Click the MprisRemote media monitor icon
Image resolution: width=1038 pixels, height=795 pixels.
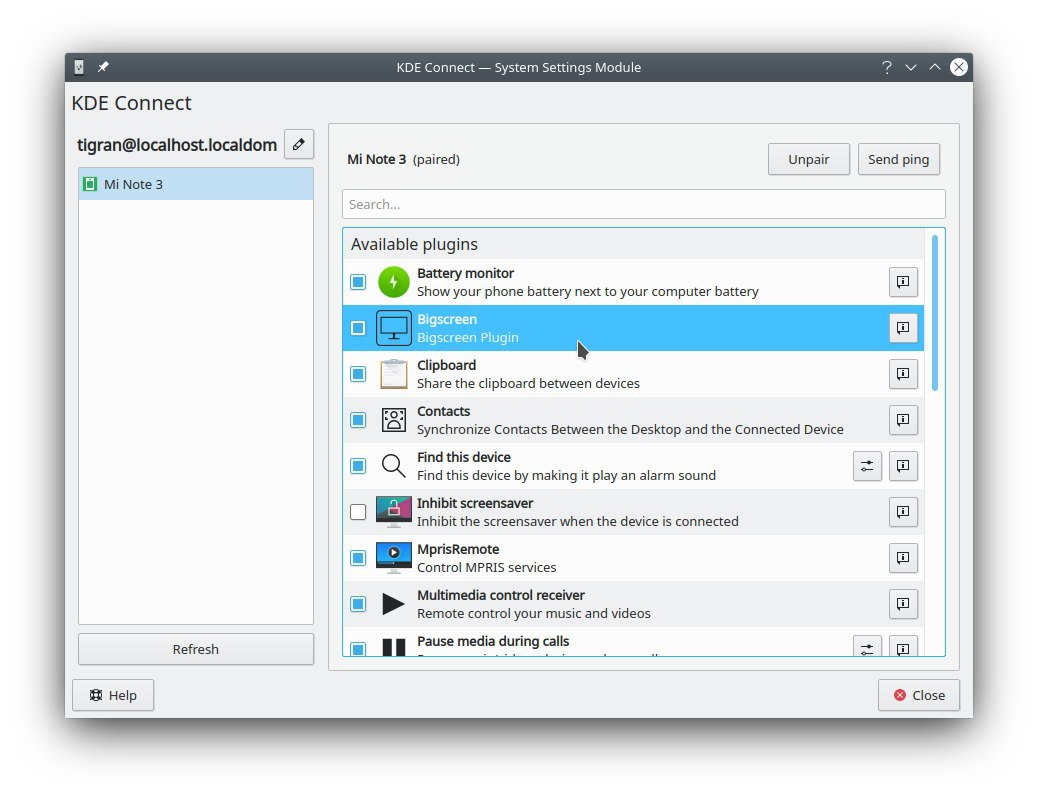393,558
